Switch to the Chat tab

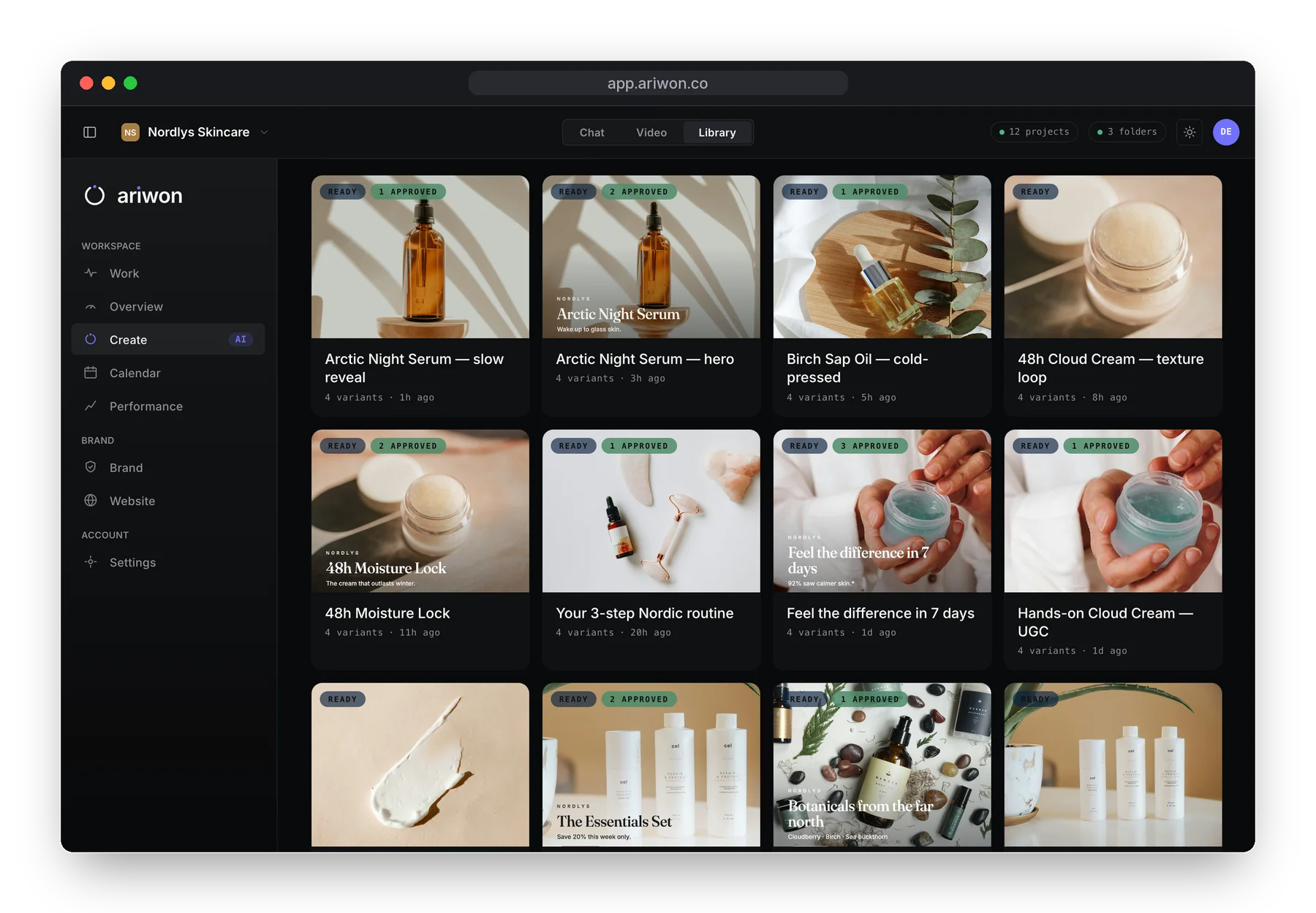pos(592,132)
